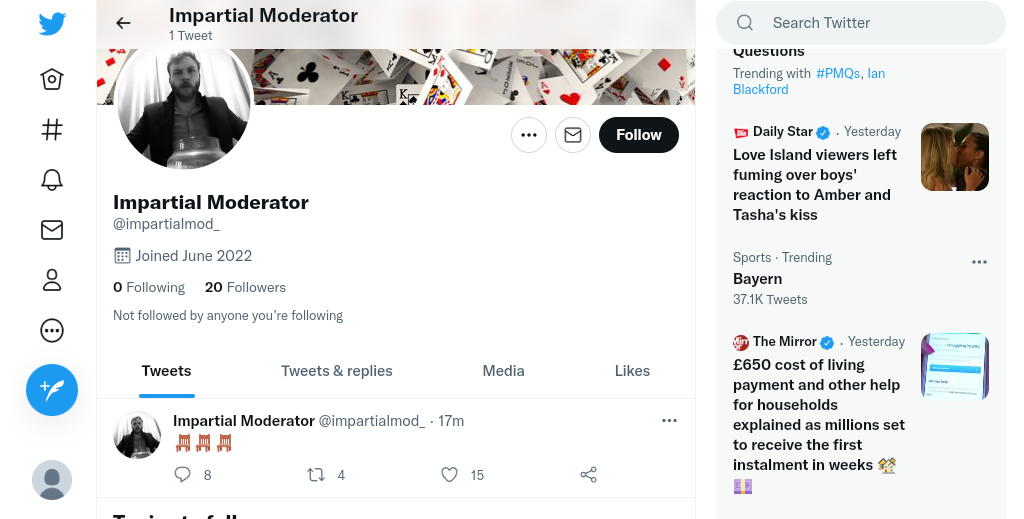
Task: Open Twitter home via bird logo
Action: tap(52, 24)
